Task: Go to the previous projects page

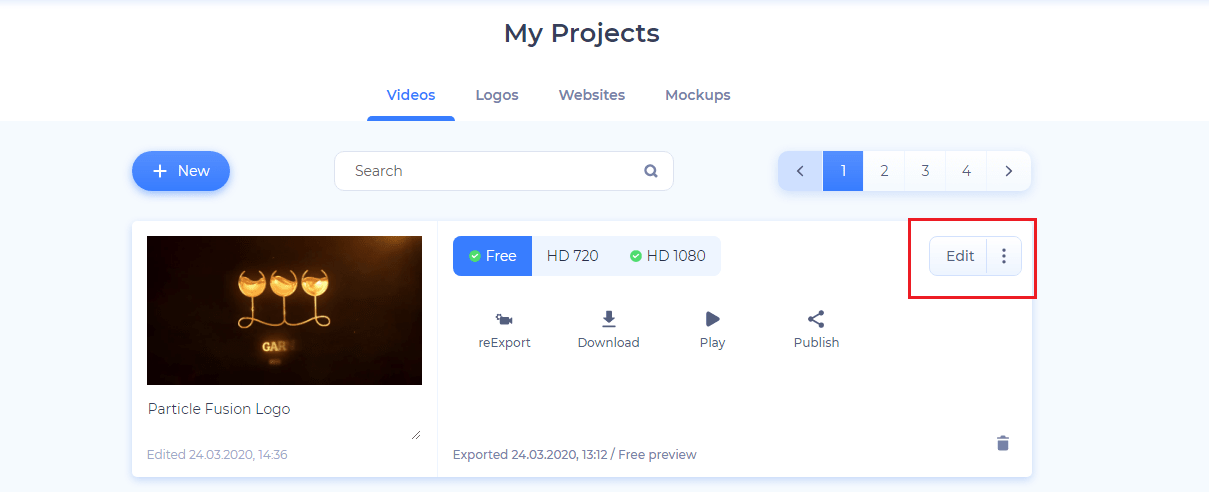Action: pos(800,171)
